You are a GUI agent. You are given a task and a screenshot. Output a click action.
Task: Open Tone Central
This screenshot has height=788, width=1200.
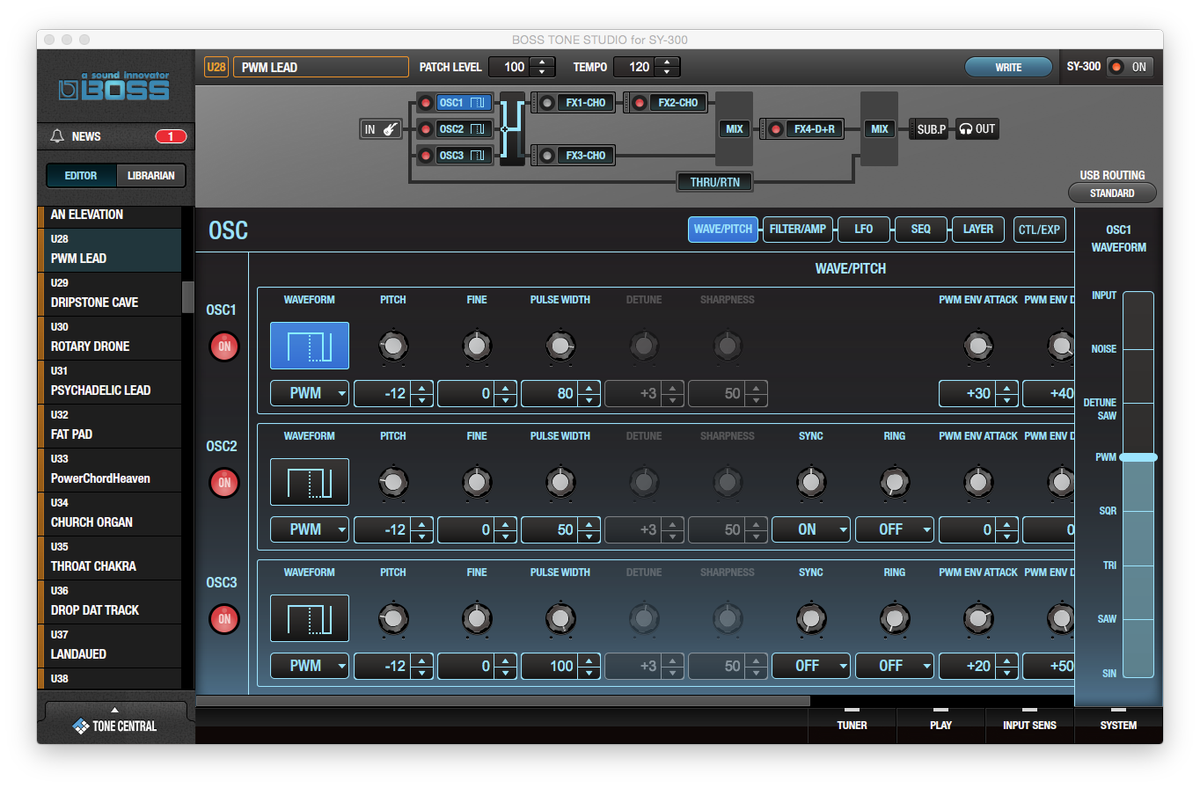coord(115,726)
